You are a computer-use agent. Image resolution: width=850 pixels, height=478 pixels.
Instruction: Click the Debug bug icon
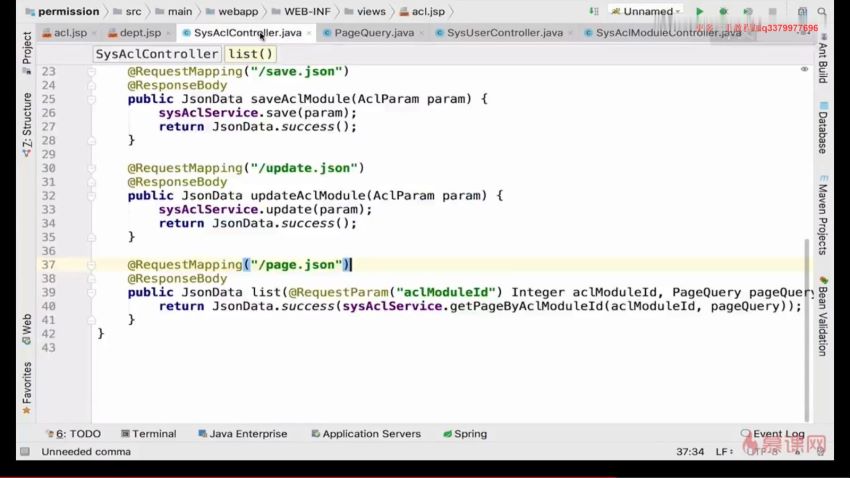point(723,12)
